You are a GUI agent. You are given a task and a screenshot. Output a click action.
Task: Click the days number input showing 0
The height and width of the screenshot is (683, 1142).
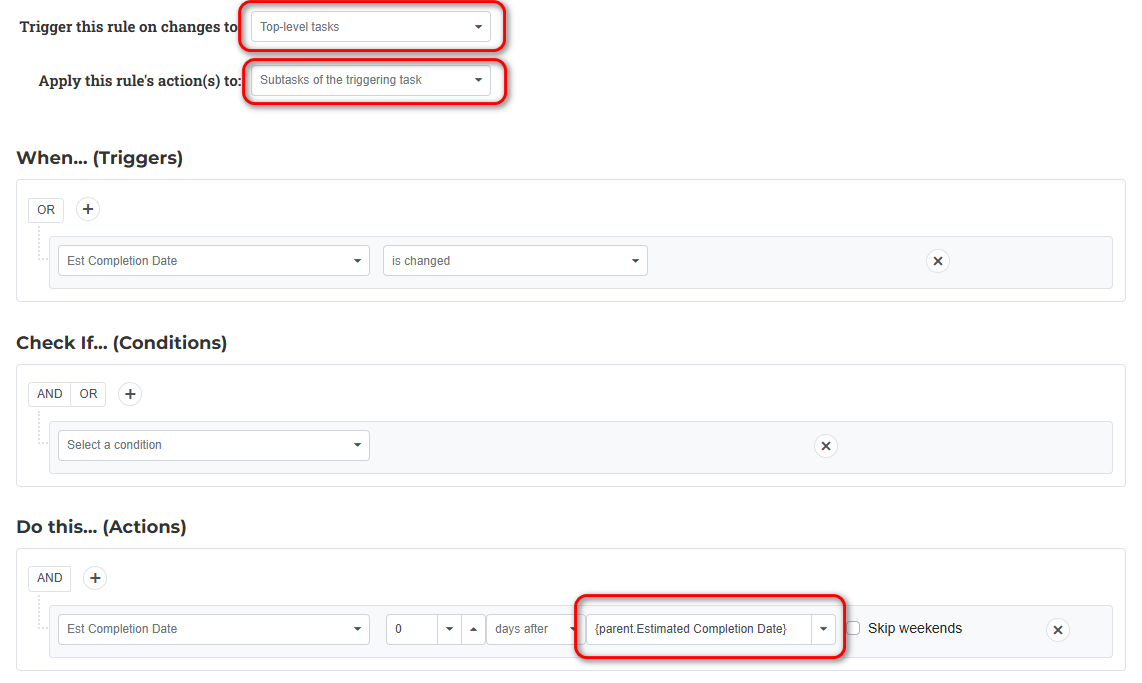click(x=412, y=629)
